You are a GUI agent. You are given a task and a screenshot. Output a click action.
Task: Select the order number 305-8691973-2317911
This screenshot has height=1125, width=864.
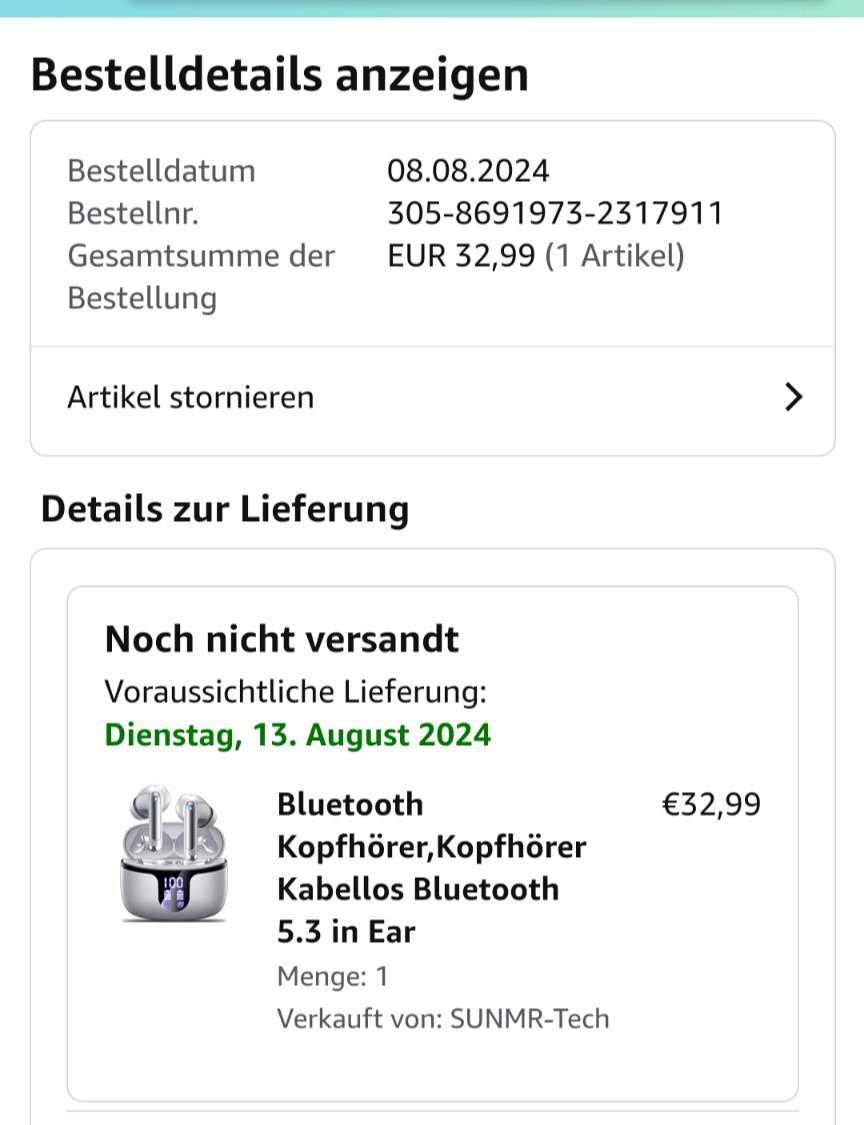555,213
